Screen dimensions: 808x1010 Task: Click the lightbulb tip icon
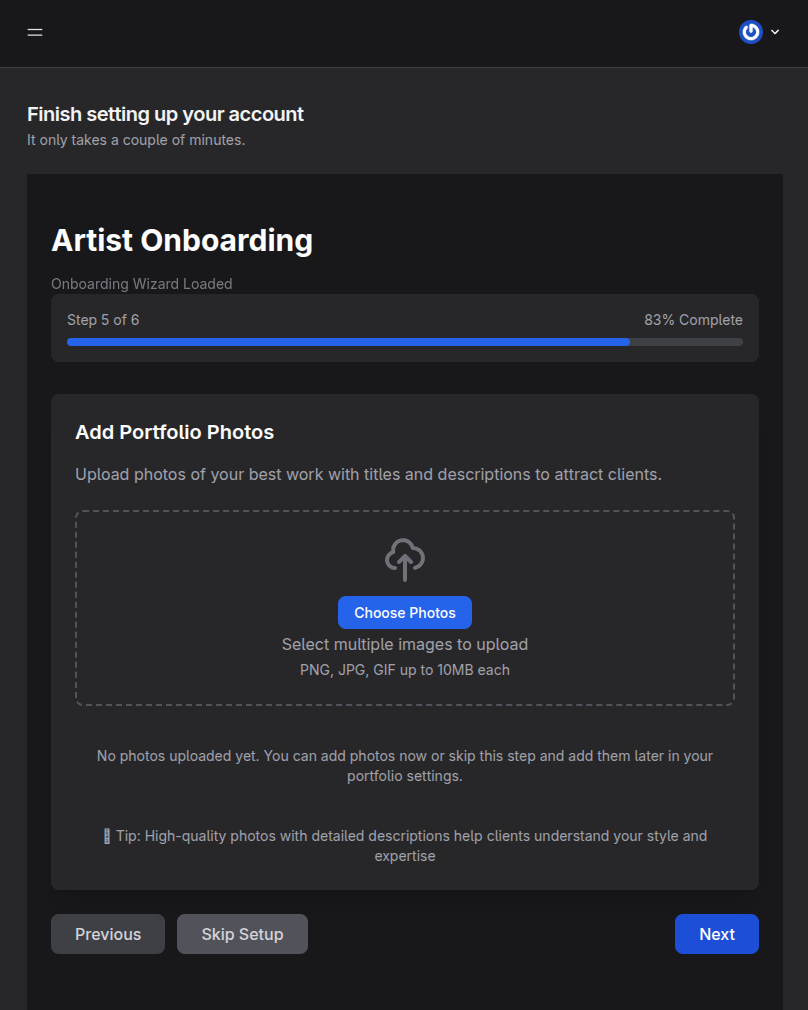[x=105, y=835]
